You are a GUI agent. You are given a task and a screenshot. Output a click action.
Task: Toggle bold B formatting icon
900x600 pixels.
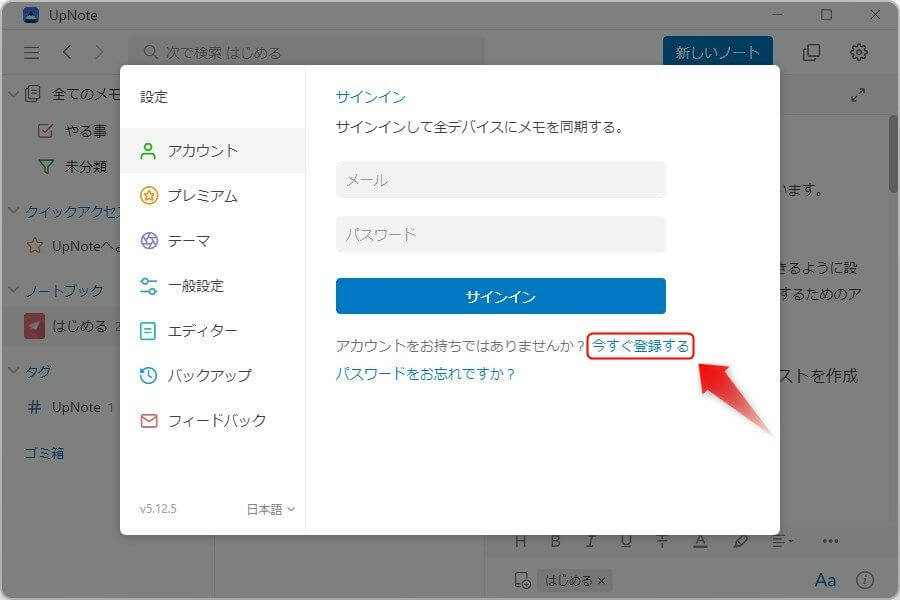(555, 541)
